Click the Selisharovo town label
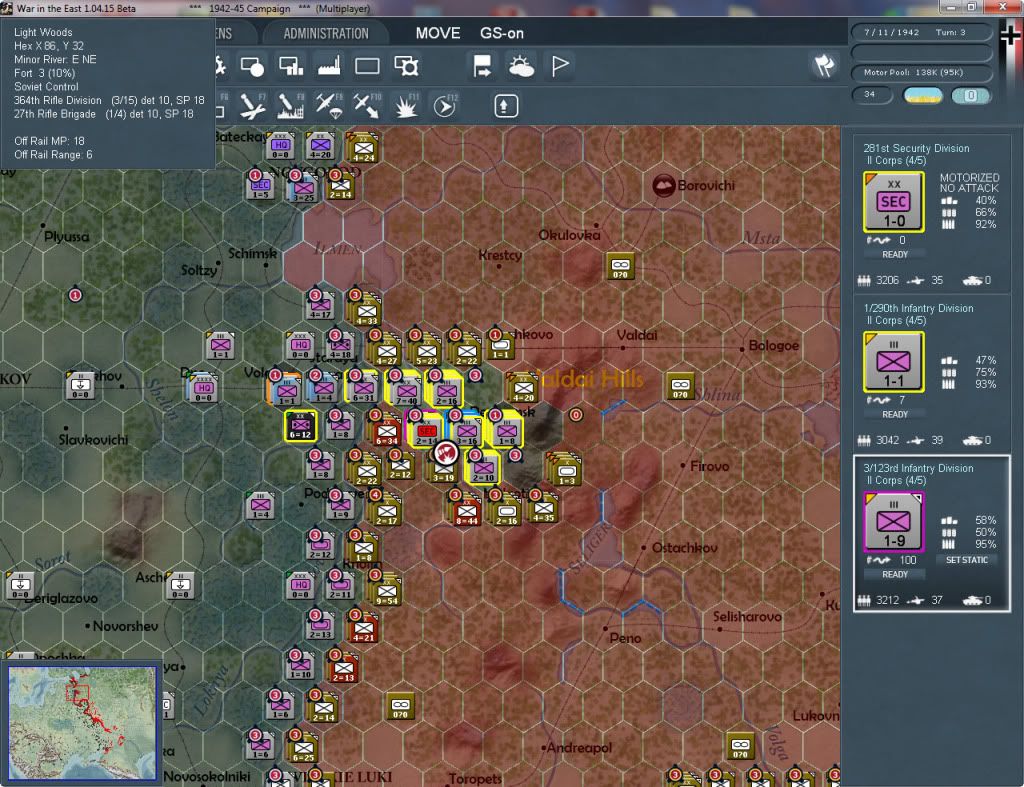The image size is (1024, 787). click(746, 616)
